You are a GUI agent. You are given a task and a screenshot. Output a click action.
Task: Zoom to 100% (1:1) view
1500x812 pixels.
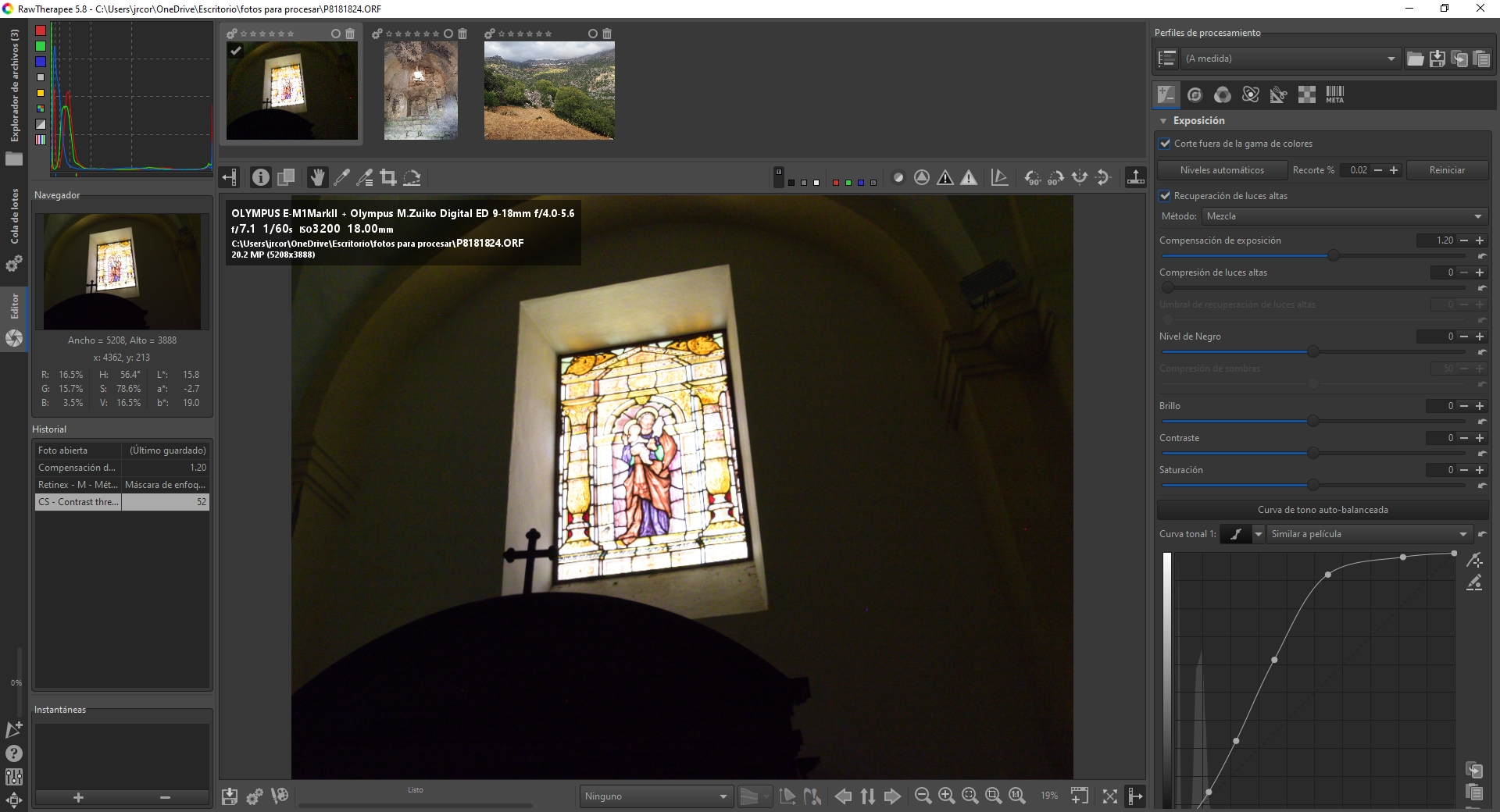[1016, 796]
